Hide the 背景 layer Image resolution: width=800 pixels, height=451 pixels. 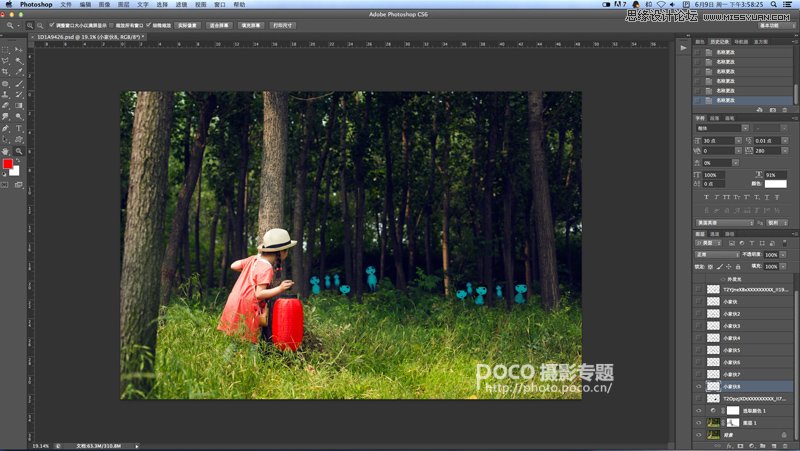(x=698, y=435)
